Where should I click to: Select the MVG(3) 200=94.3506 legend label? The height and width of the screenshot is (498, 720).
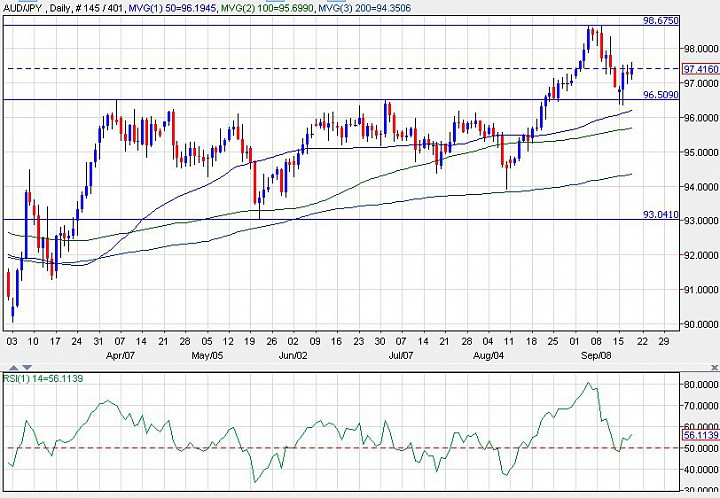(364, 8)
